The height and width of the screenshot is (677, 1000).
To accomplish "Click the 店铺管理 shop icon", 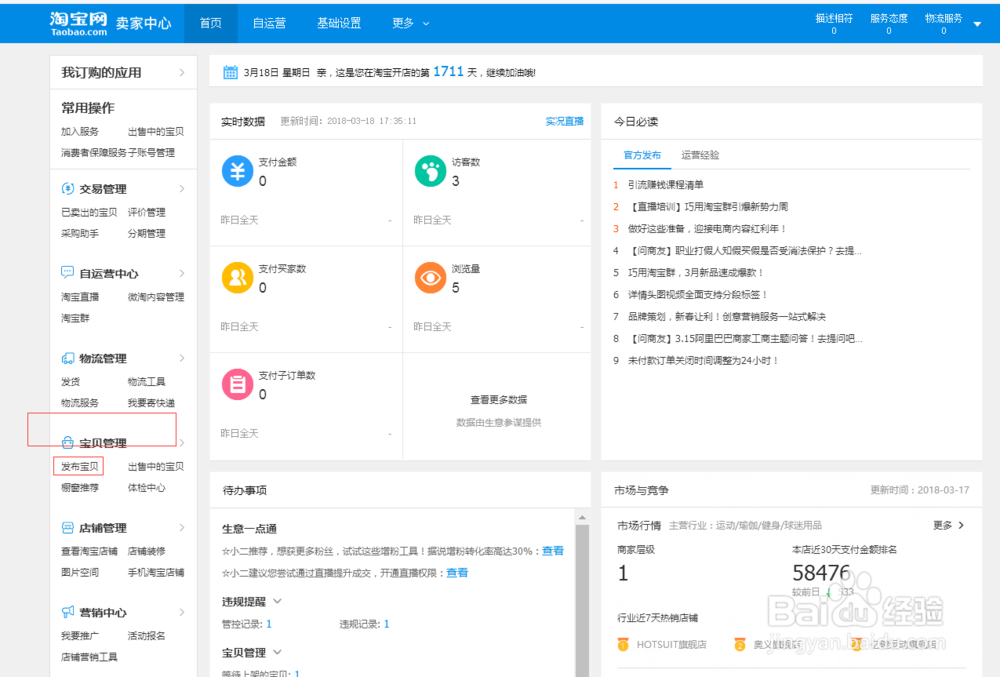I will 68,528.
